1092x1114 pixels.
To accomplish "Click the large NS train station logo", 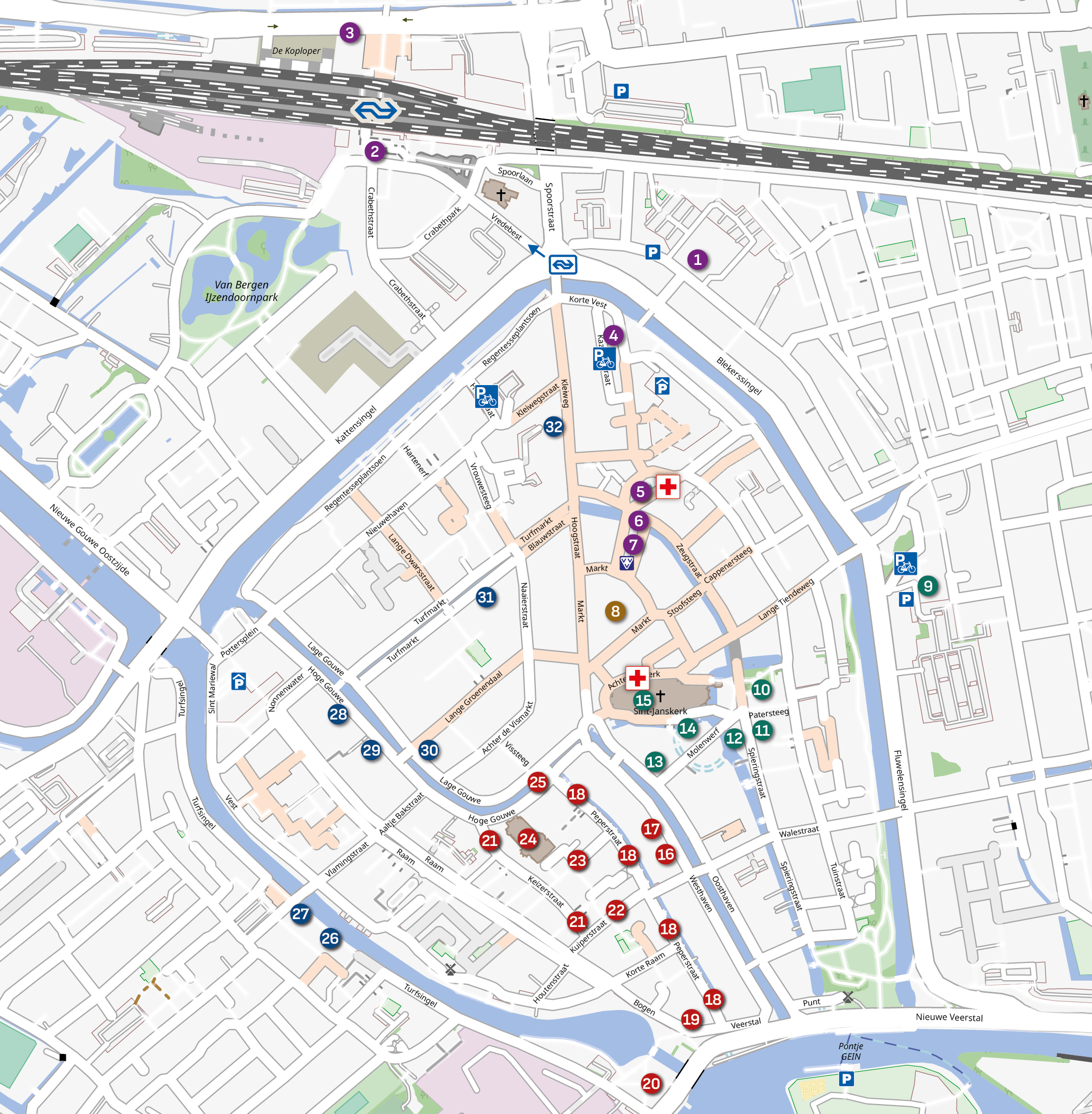I will [375, 111].
